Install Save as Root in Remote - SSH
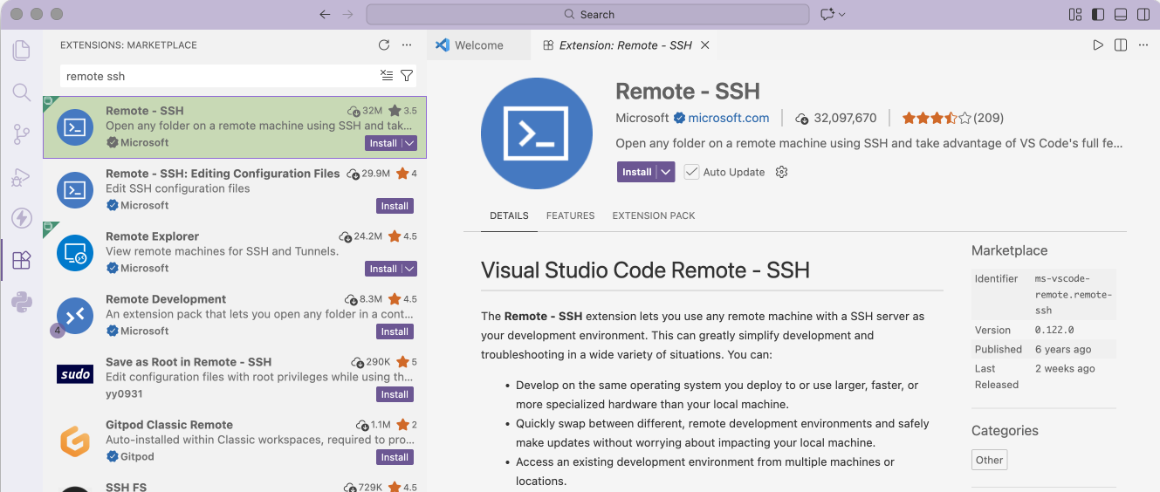This screenshot has width=1160, height=492. point(394,394)
